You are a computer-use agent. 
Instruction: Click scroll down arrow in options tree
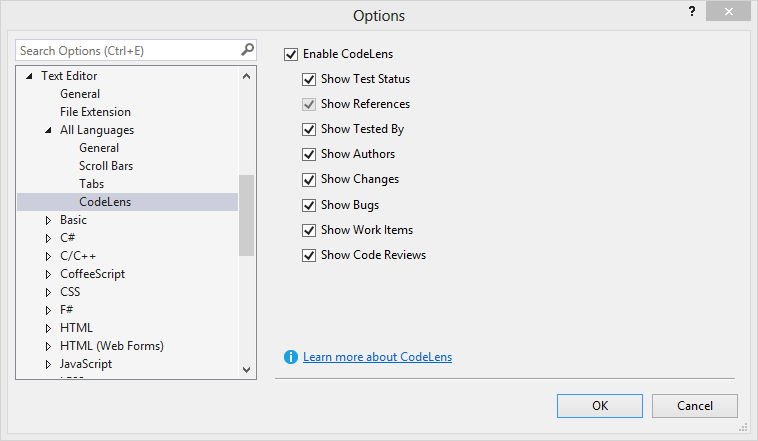pyautogui.click(x=247, y=369)
